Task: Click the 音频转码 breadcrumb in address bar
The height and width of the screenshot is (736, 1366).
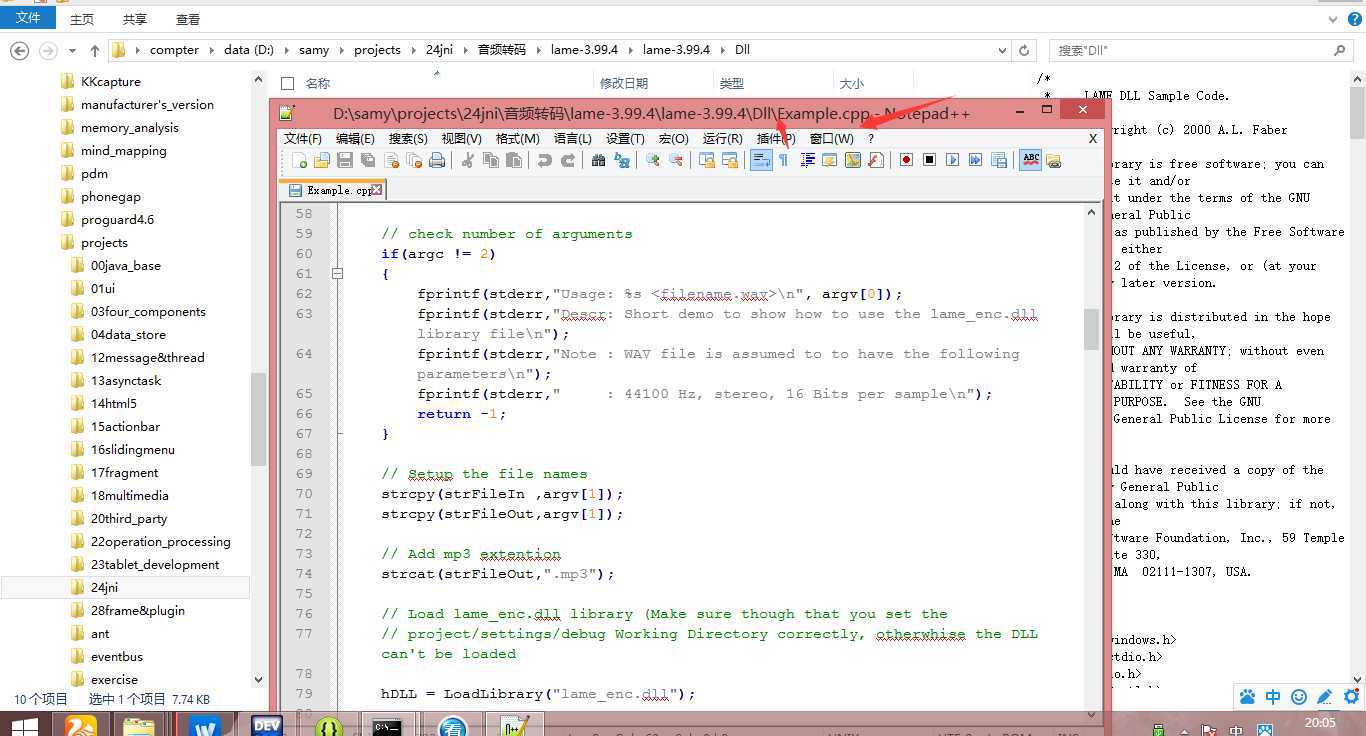Action: (x=501, y=50)
